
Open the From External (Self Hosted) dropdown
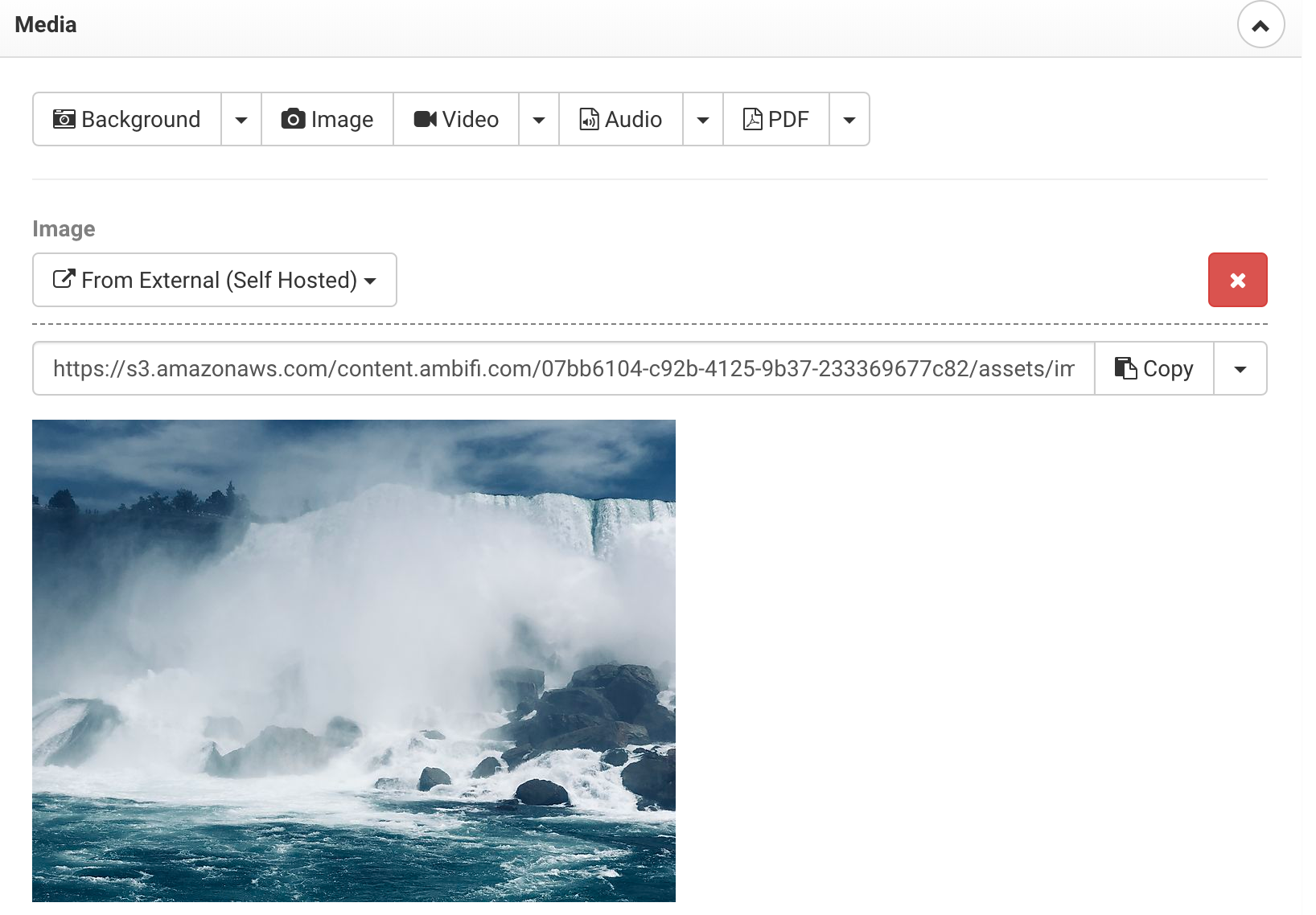(x=215, y=280)
